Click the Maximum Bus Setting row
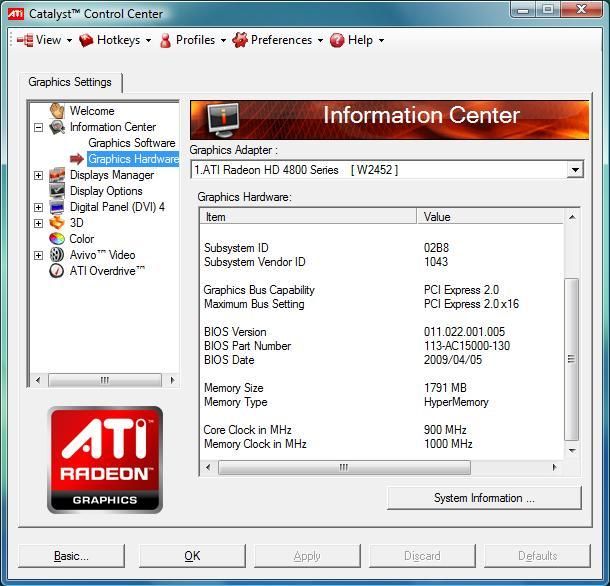The height and width of the screenshot is (586, 610). coord(381,304)
